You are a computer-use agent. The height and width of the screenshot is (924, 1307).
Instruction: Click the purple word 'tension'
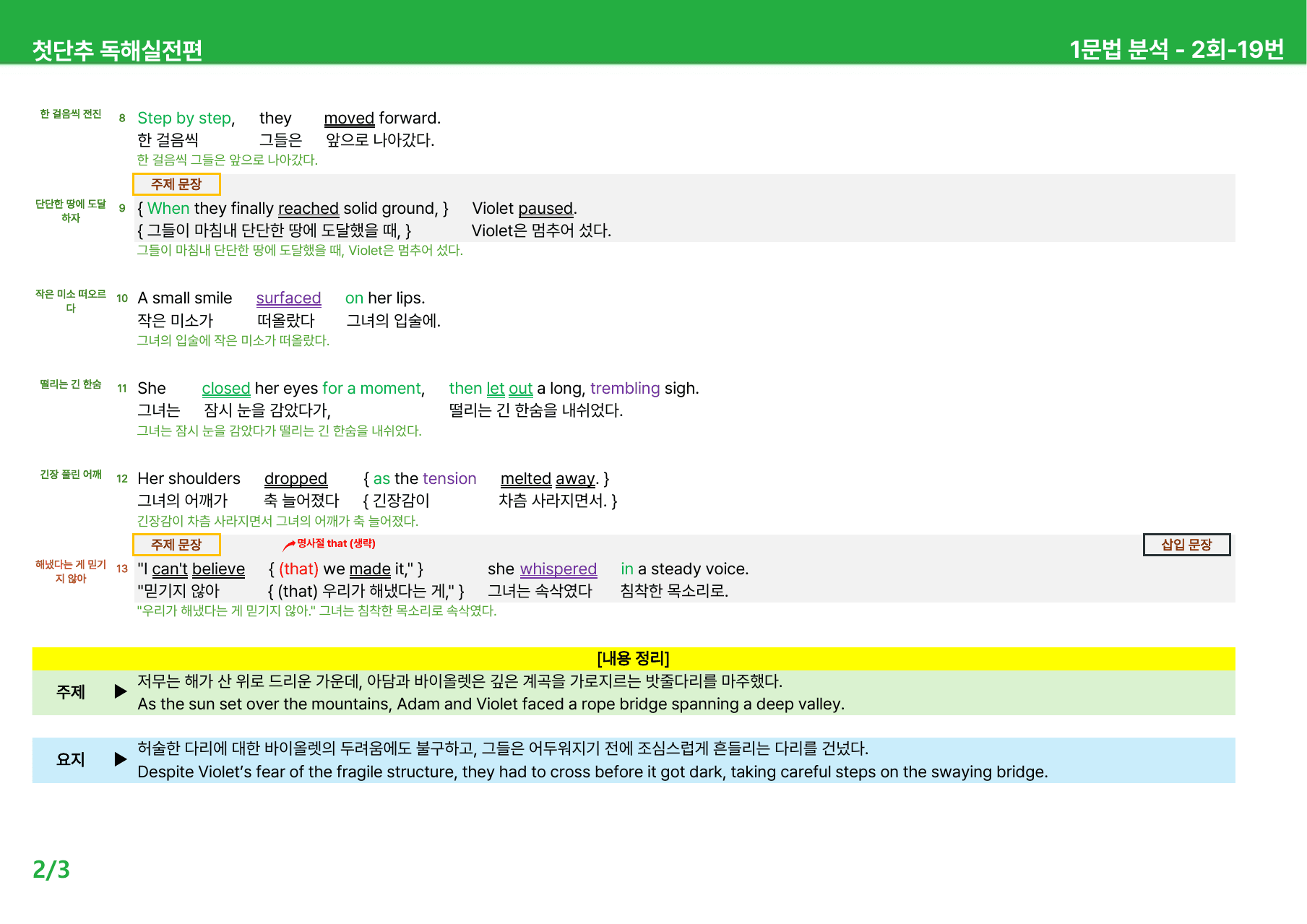[x=449, y=478]
